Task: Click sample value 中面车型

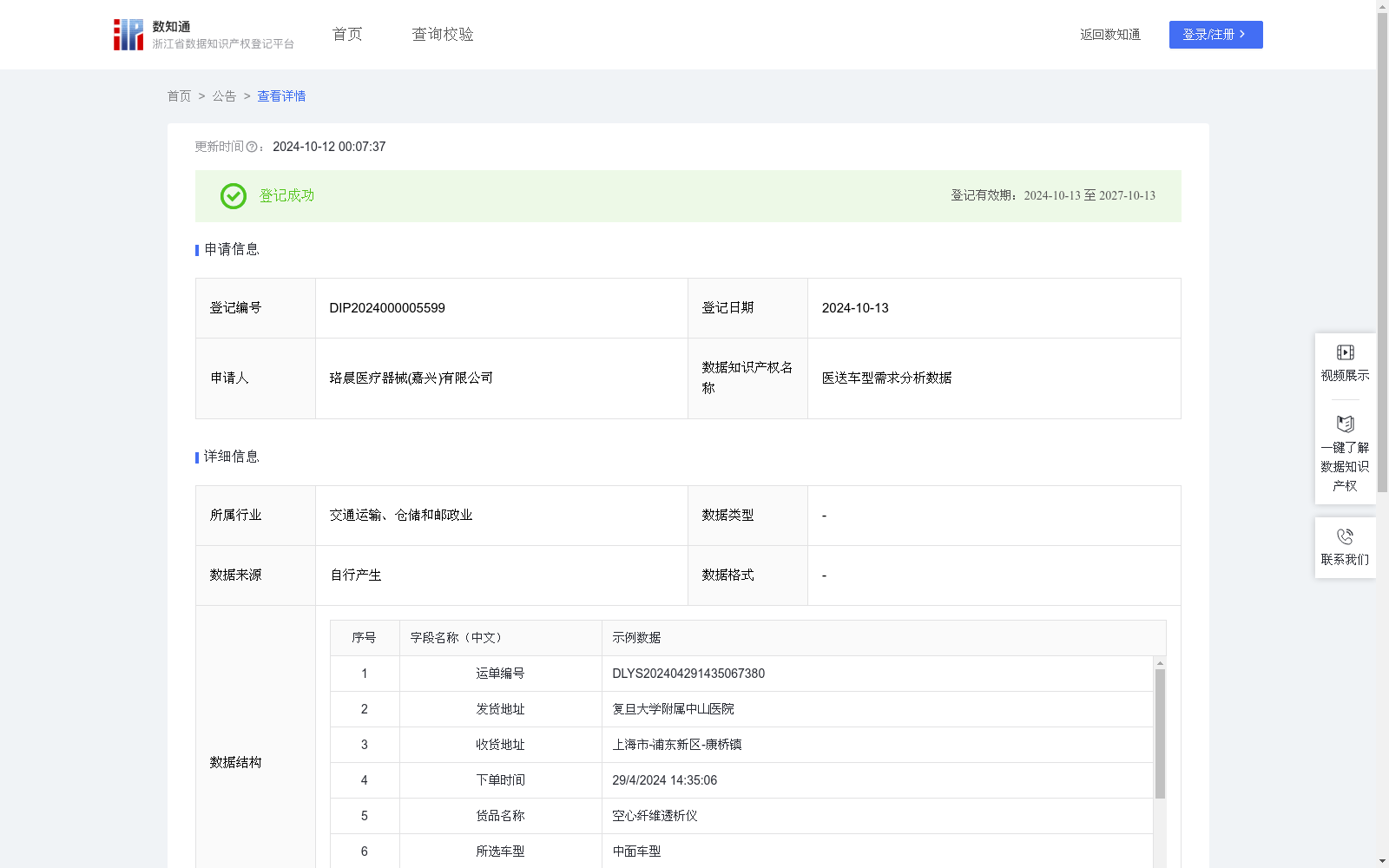Action: 637,852
